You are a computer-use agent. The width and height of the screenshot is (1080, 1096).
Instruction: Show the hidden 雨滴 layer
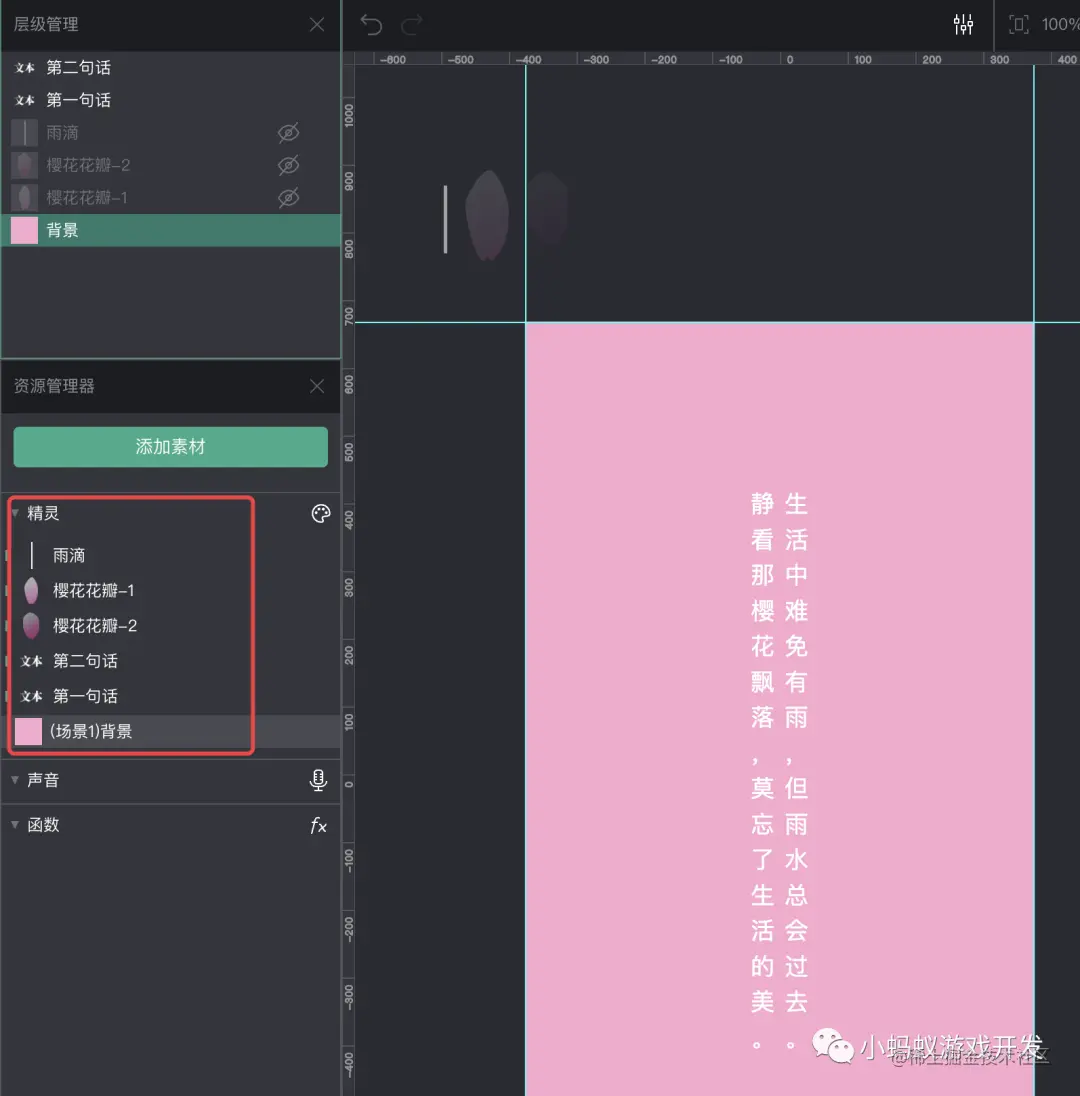coord(288,132)
